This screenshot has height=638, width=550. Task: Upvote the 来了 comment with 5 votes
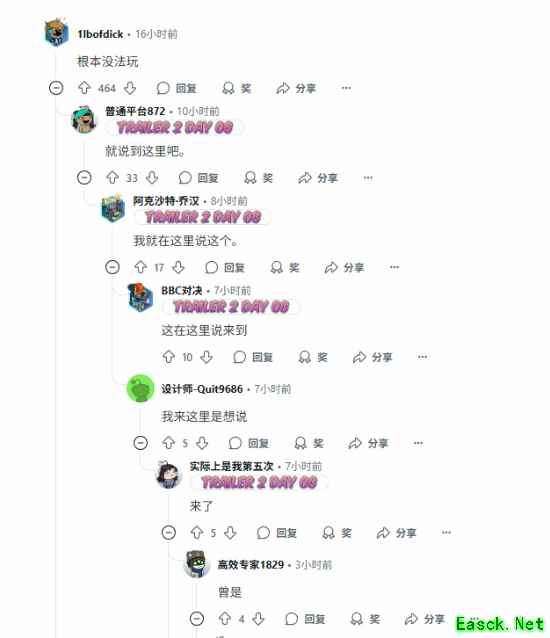[x=197, y=533]
